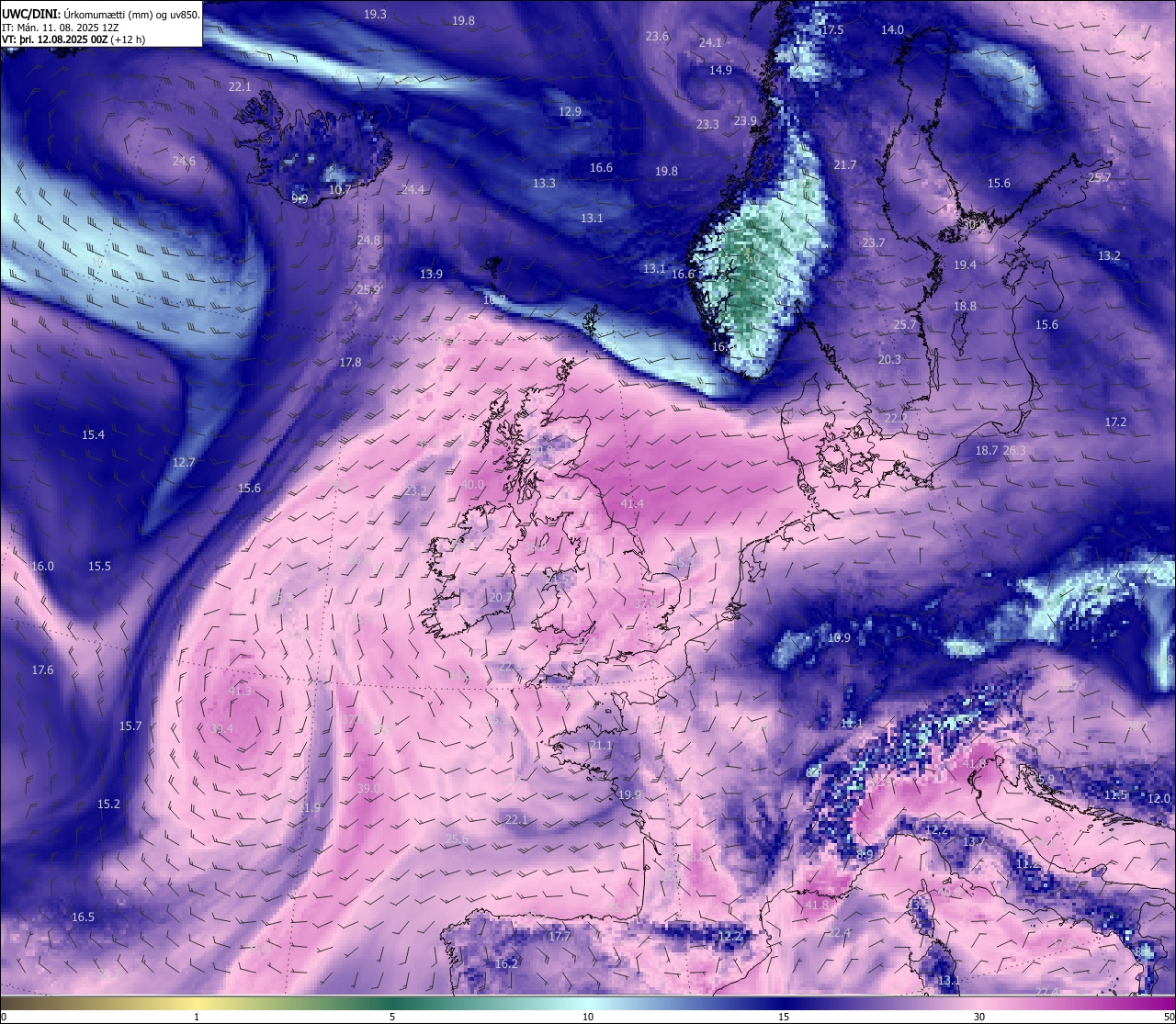
Task: Click the 23.7 value over the Gulf of Bothnia
Action: 873,242
